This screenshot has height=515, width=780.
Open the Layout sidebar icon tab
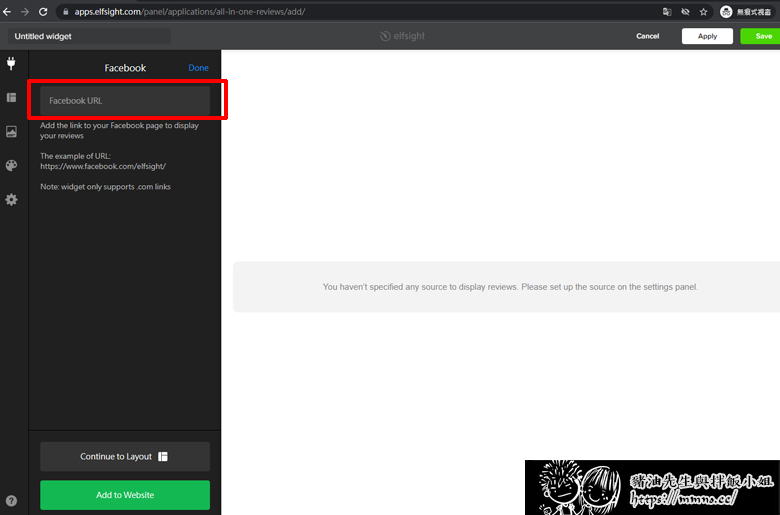pos(11,98)
